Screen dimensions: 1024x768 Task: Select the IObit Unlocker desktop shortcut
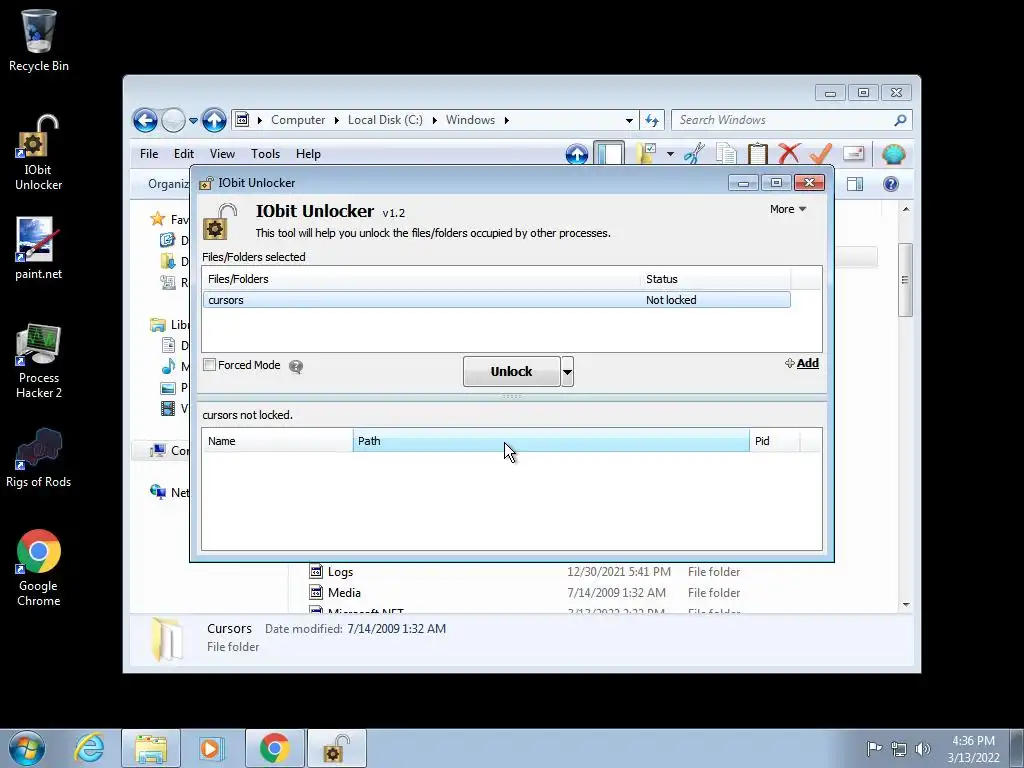[x=39, y=152]
